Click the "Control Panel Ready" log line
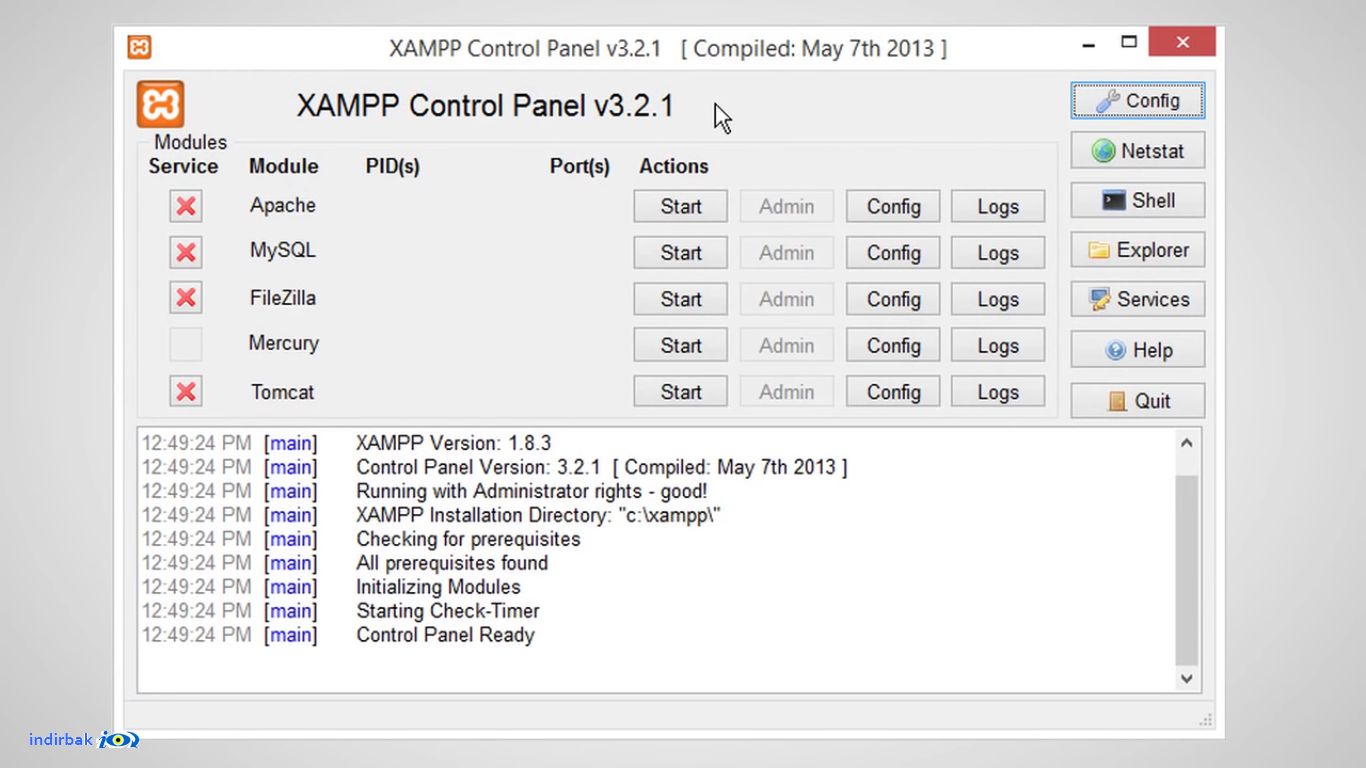 (445, 635)
